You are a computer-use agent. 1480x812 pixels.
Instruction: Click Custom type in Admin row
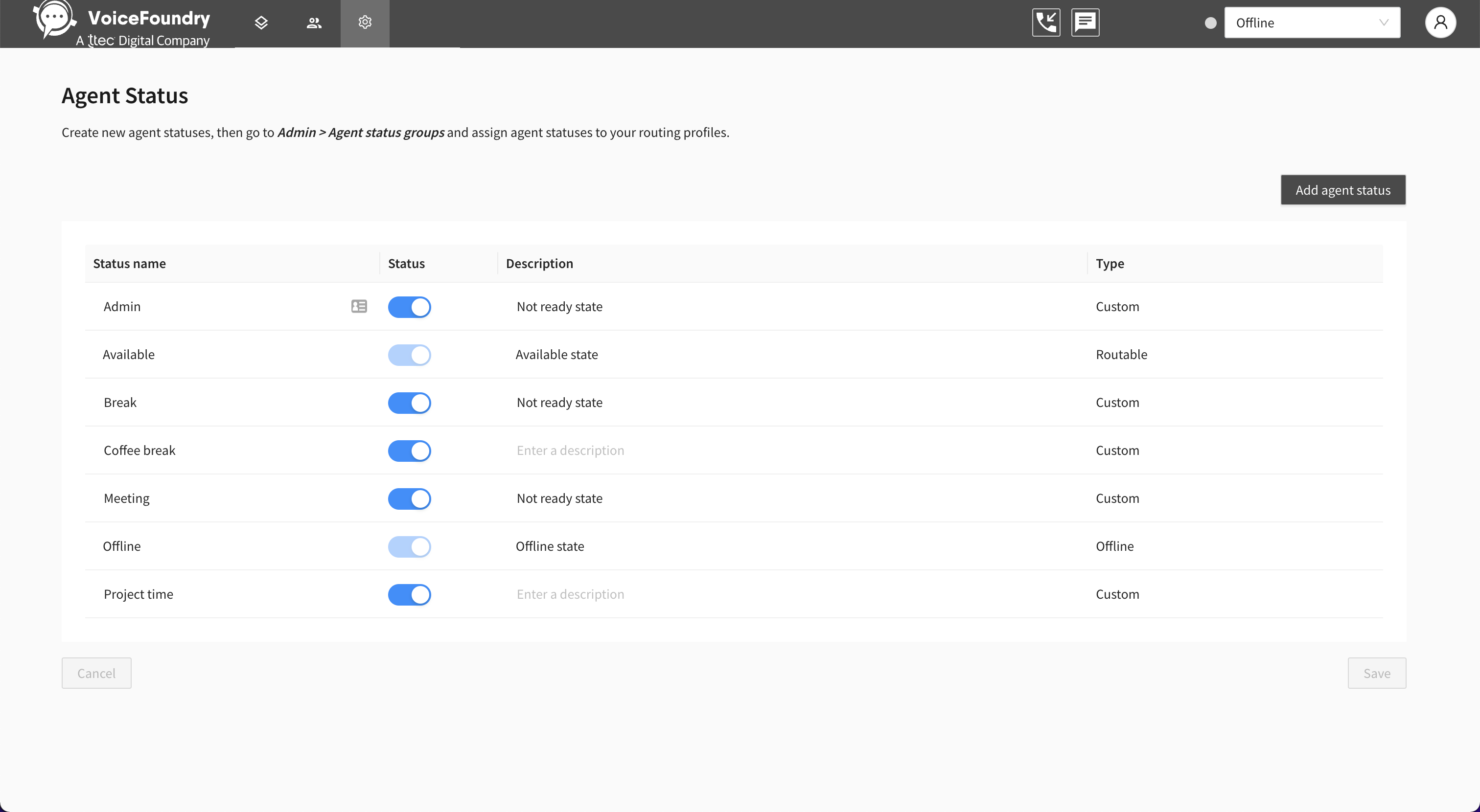point(1117,306)
